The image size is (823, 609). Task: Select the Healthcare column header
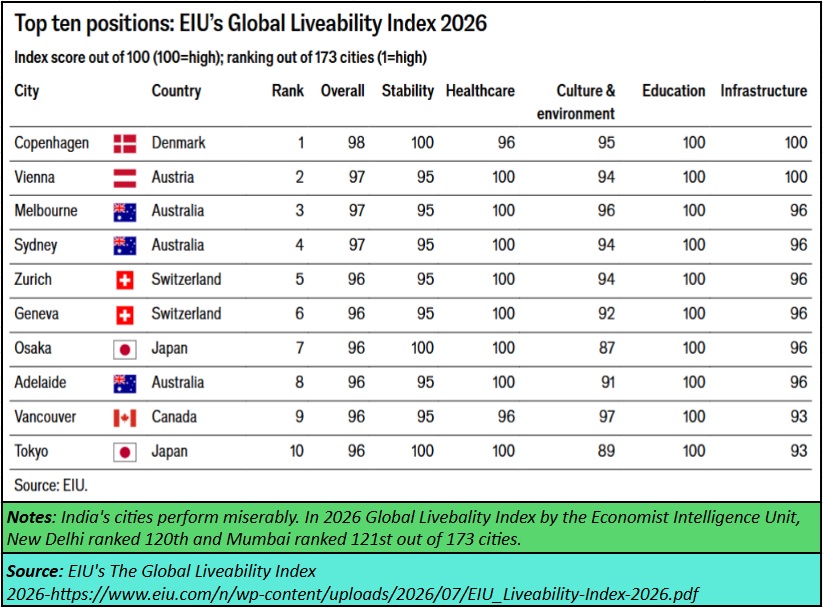click(480, 91)
